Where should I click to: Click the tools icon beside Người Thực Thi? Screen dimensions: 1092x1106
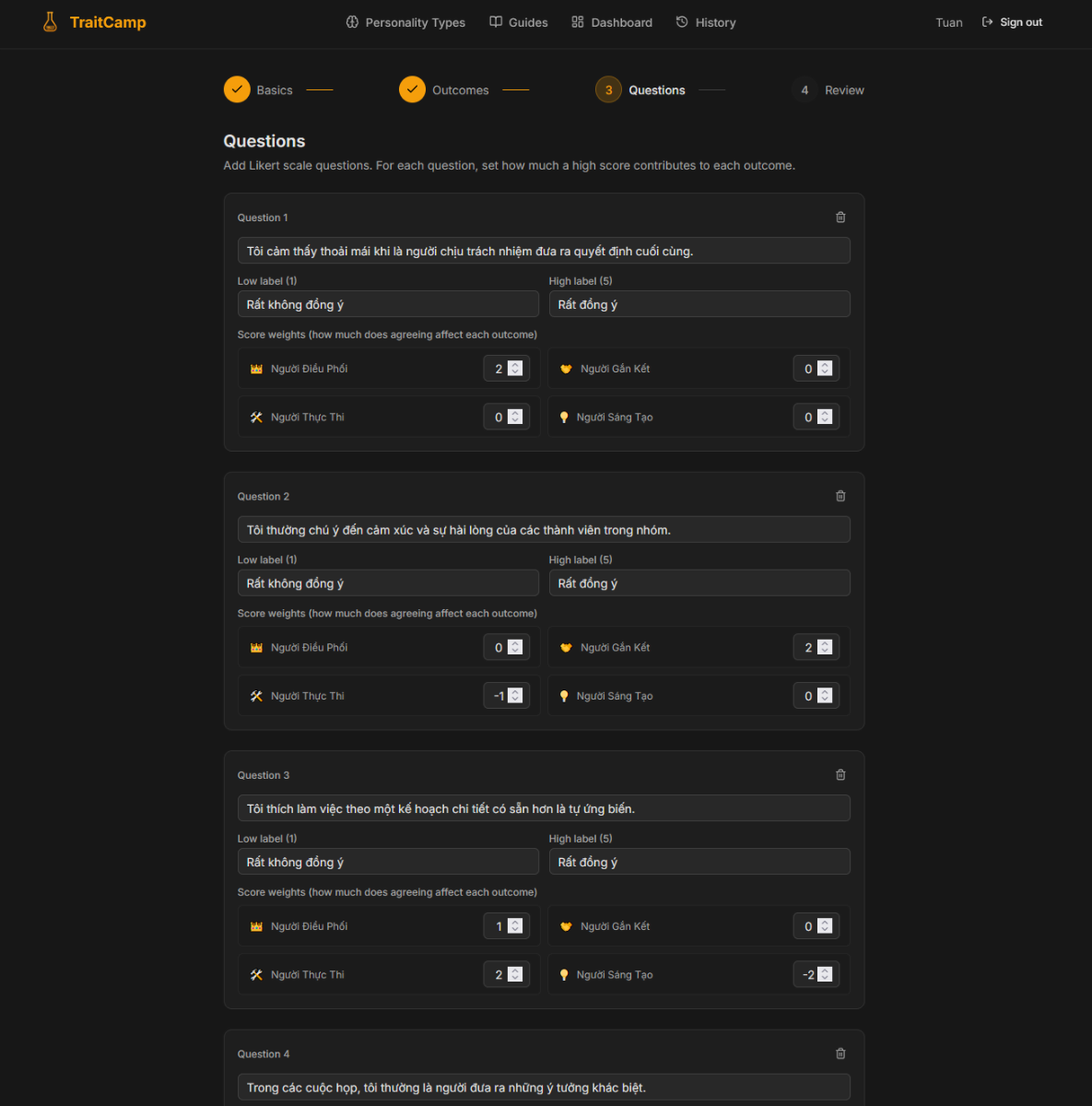(x=256, y=417)
